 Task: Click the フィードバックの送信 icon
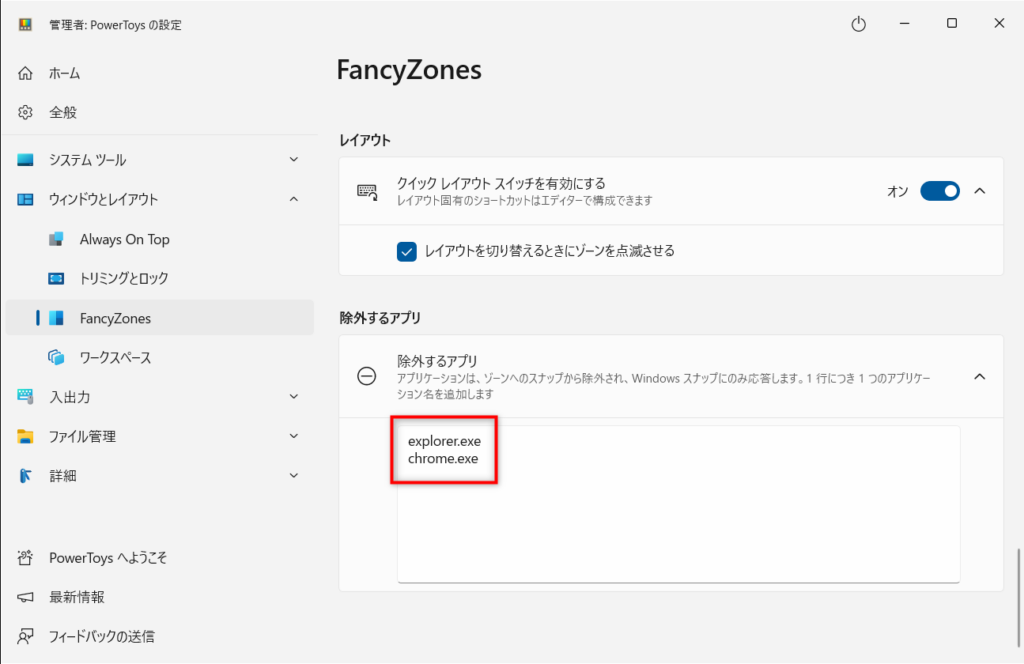(x=26, y=636)
